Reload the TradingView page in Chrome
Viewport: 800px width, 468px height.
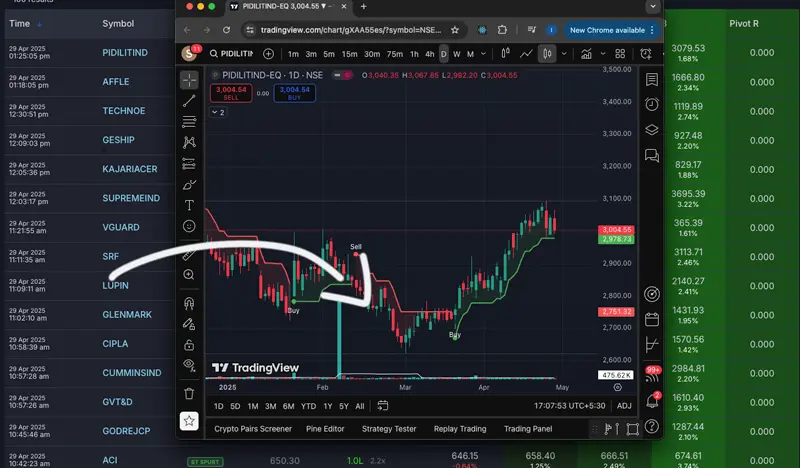click(227, 30)
